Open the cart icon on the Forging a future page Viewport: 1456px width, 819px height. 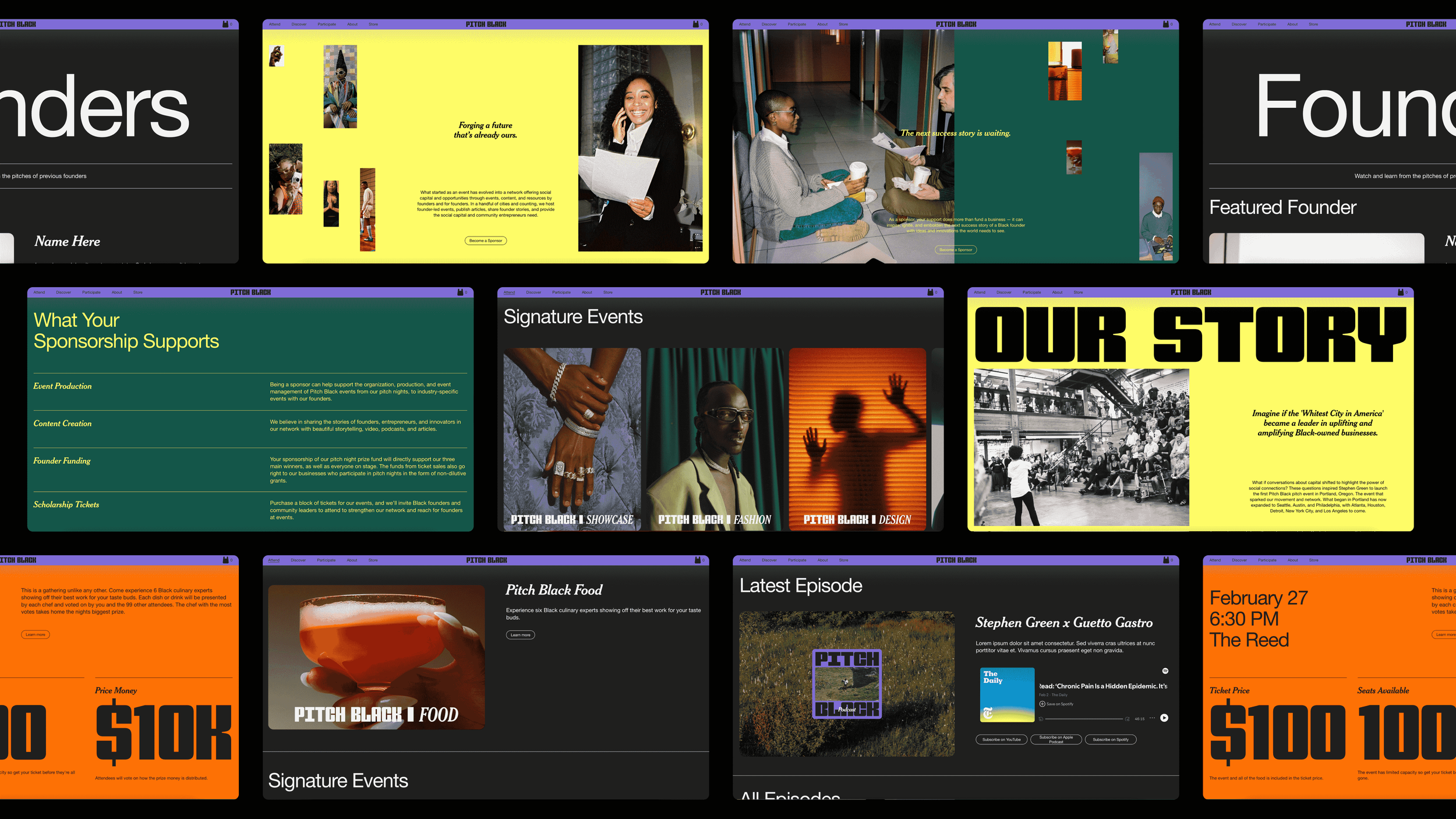(695, 24)
